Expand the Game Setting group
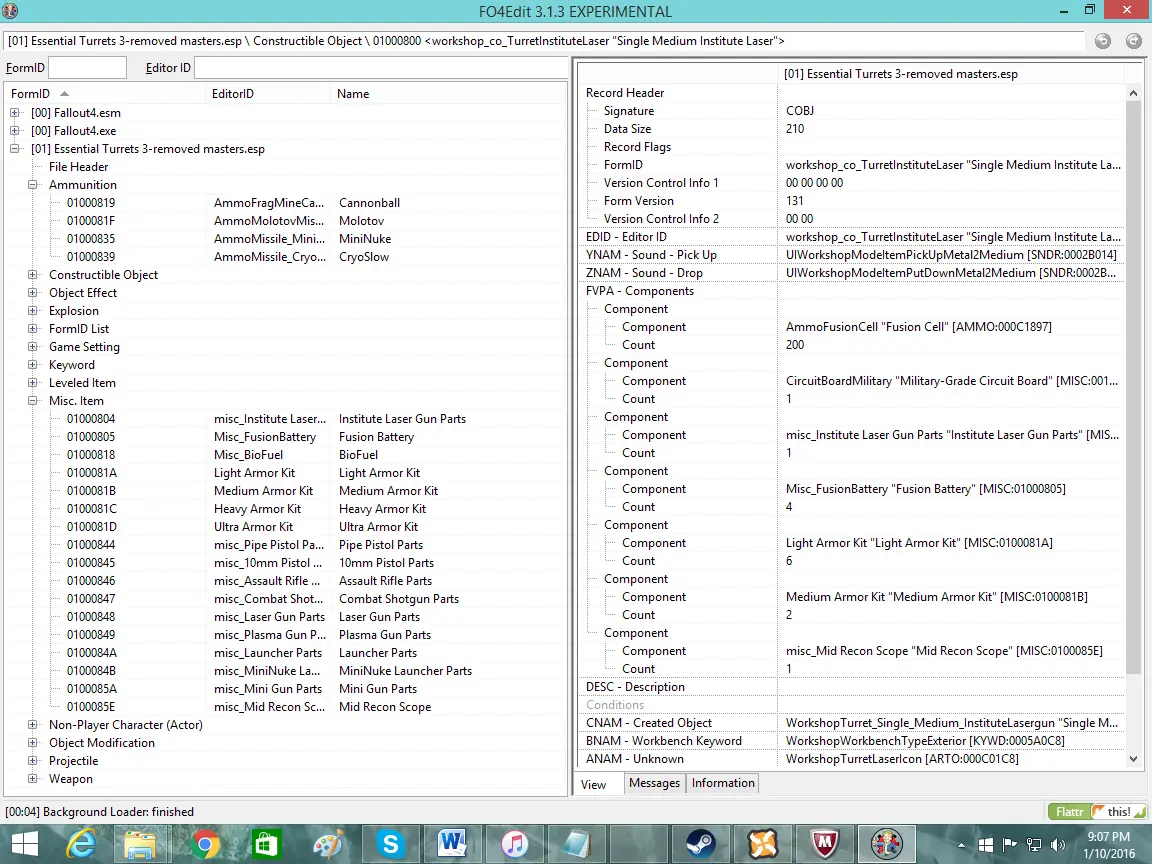This screenshot has width=1152, height=864. click(x=32, y=346)
